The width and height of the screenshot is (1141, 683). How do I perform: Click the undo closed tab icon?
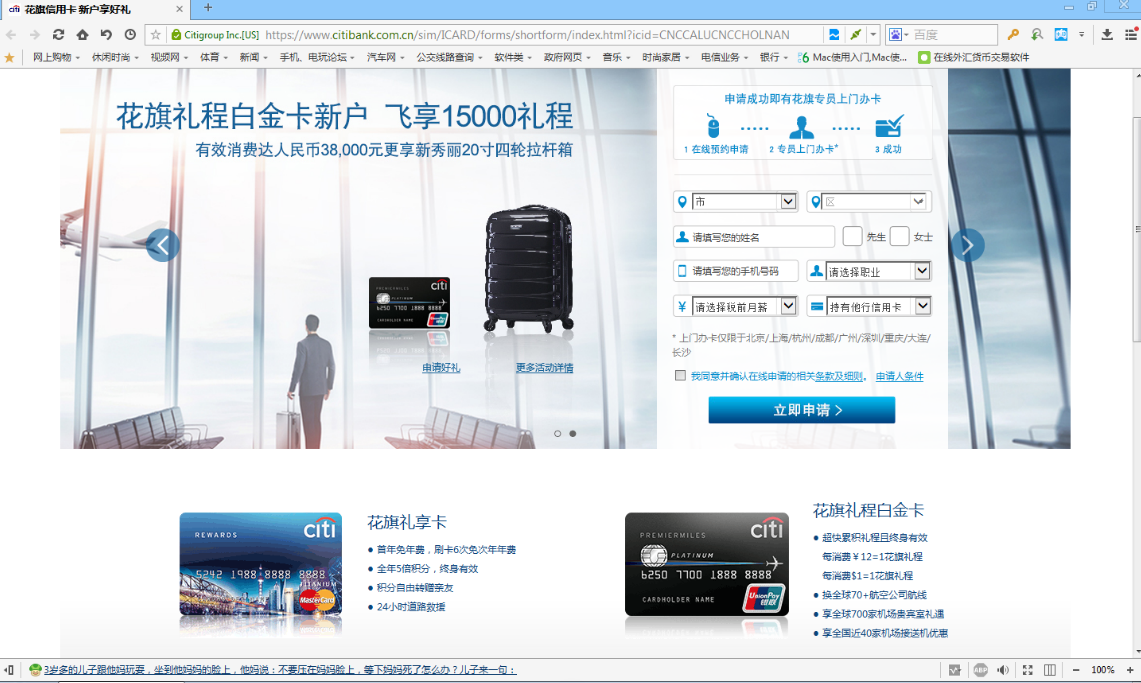(106, 35)
